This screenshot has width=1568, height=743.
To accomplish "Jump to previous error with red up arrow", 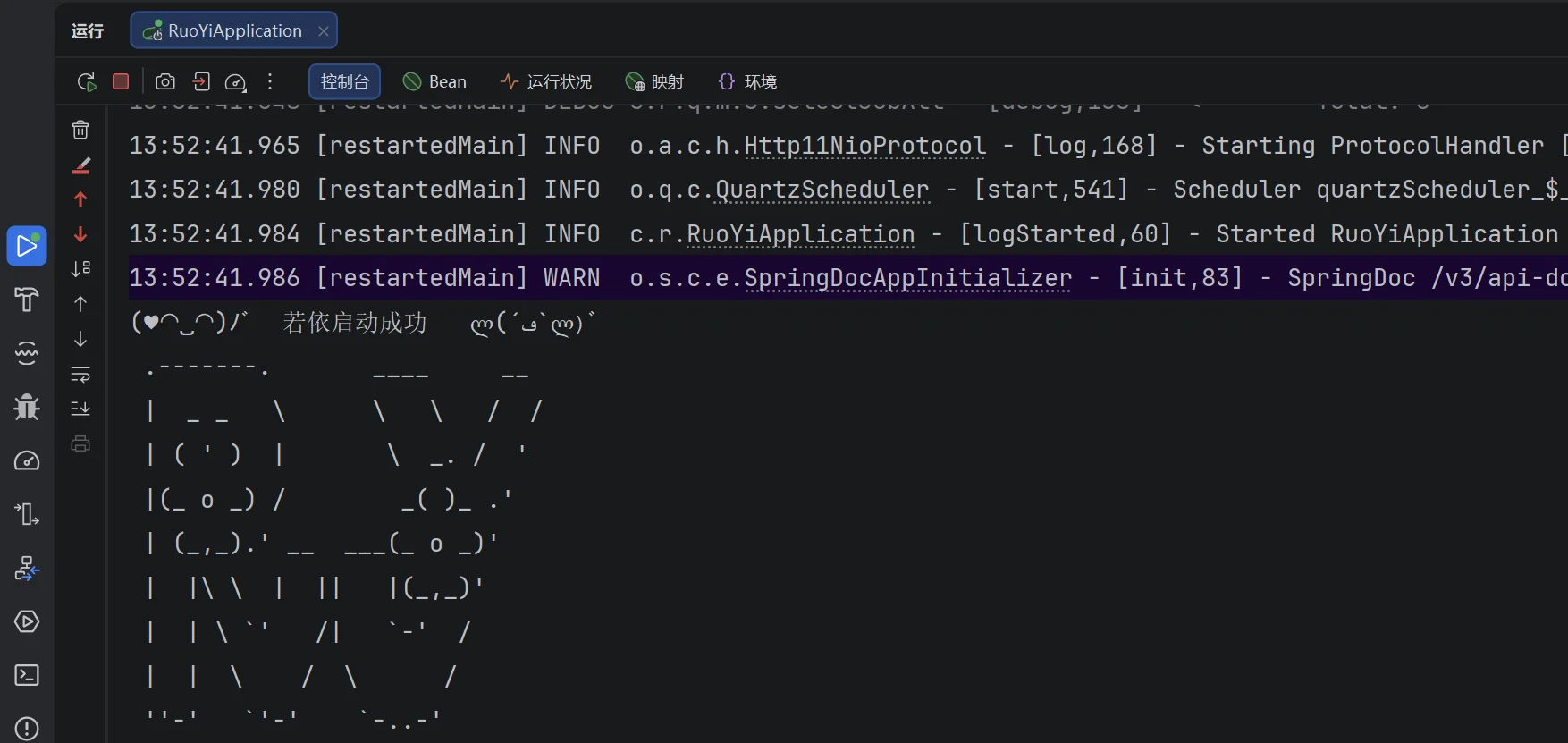I will (x=80, y=199).
